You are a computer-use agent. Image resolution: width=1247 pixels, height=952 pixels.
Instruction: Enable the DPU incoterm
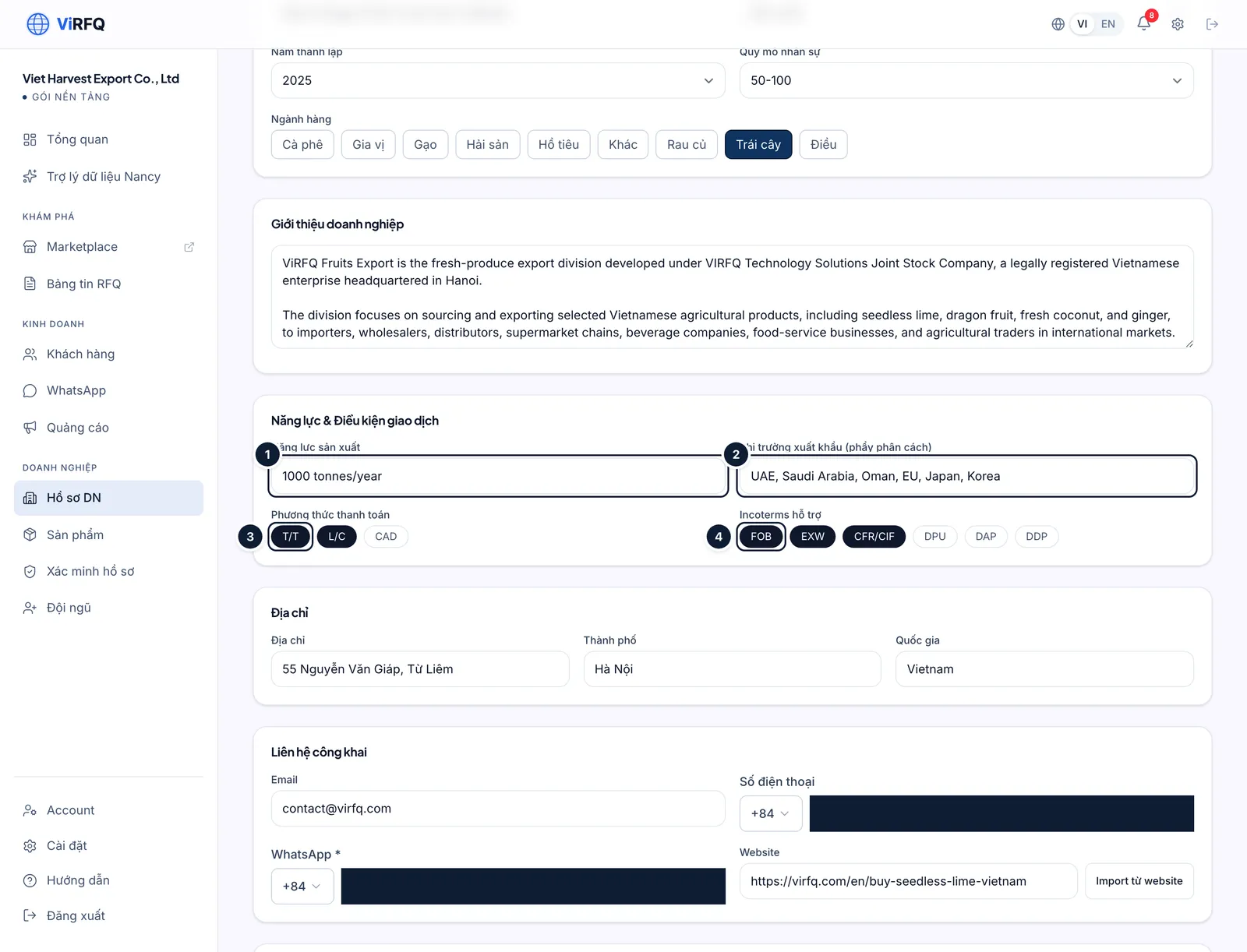[935, 537]
